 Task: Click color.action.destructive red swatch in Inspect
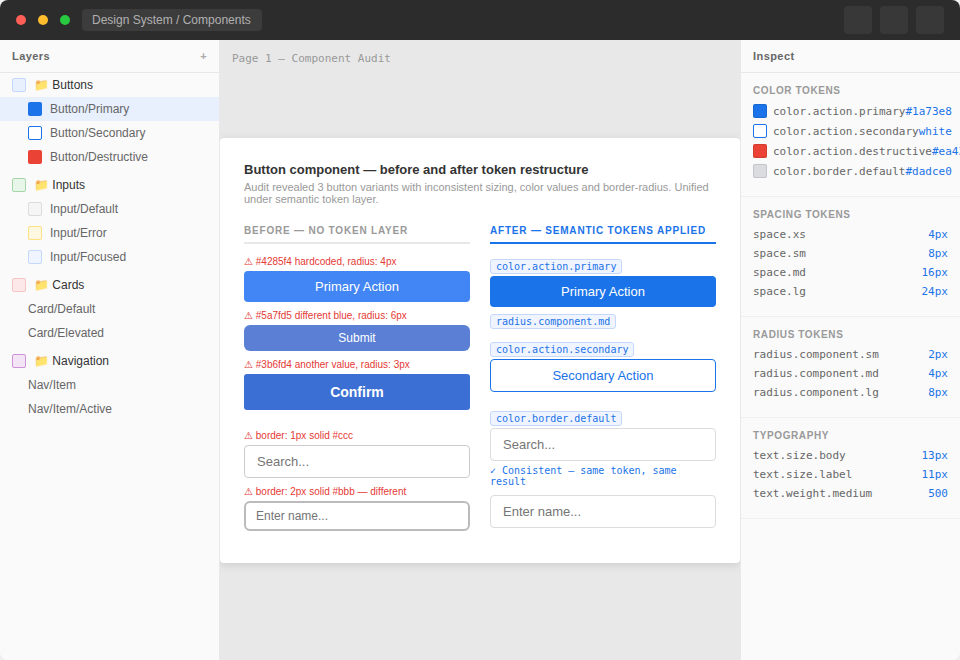pos(760,151)
